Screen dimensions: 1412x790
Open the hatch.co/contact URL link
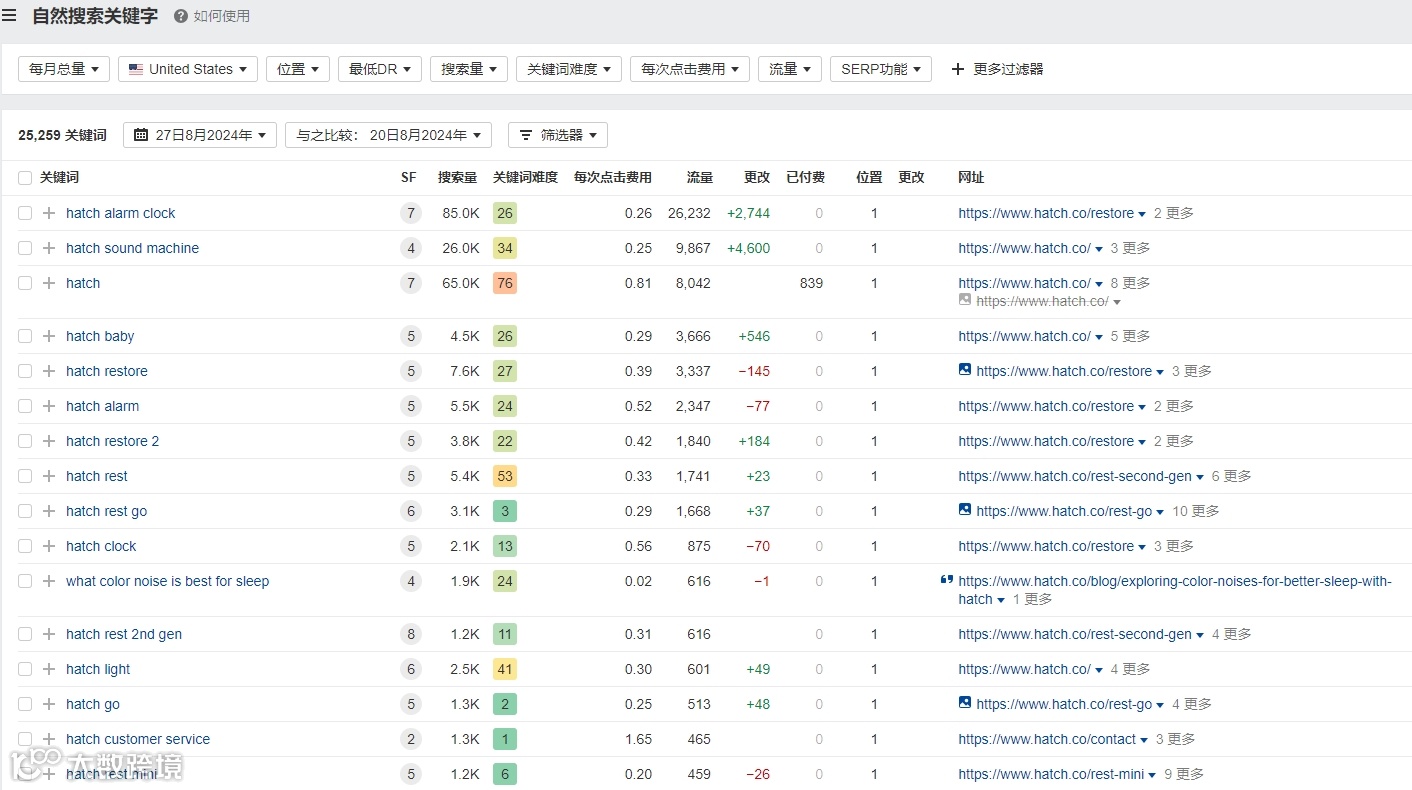1047,739
